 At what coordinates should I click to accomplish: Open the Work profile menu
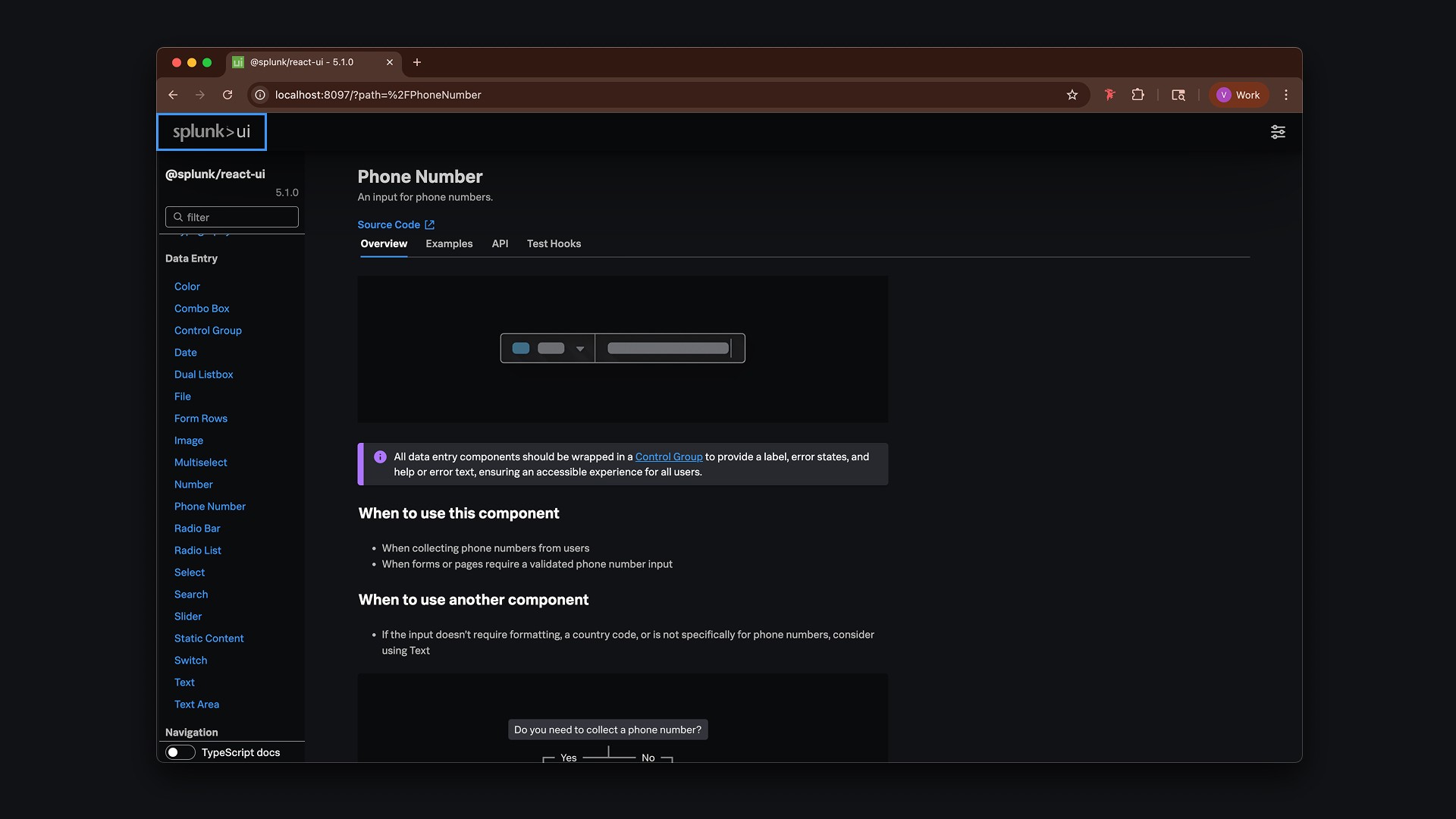[1238, 95]
